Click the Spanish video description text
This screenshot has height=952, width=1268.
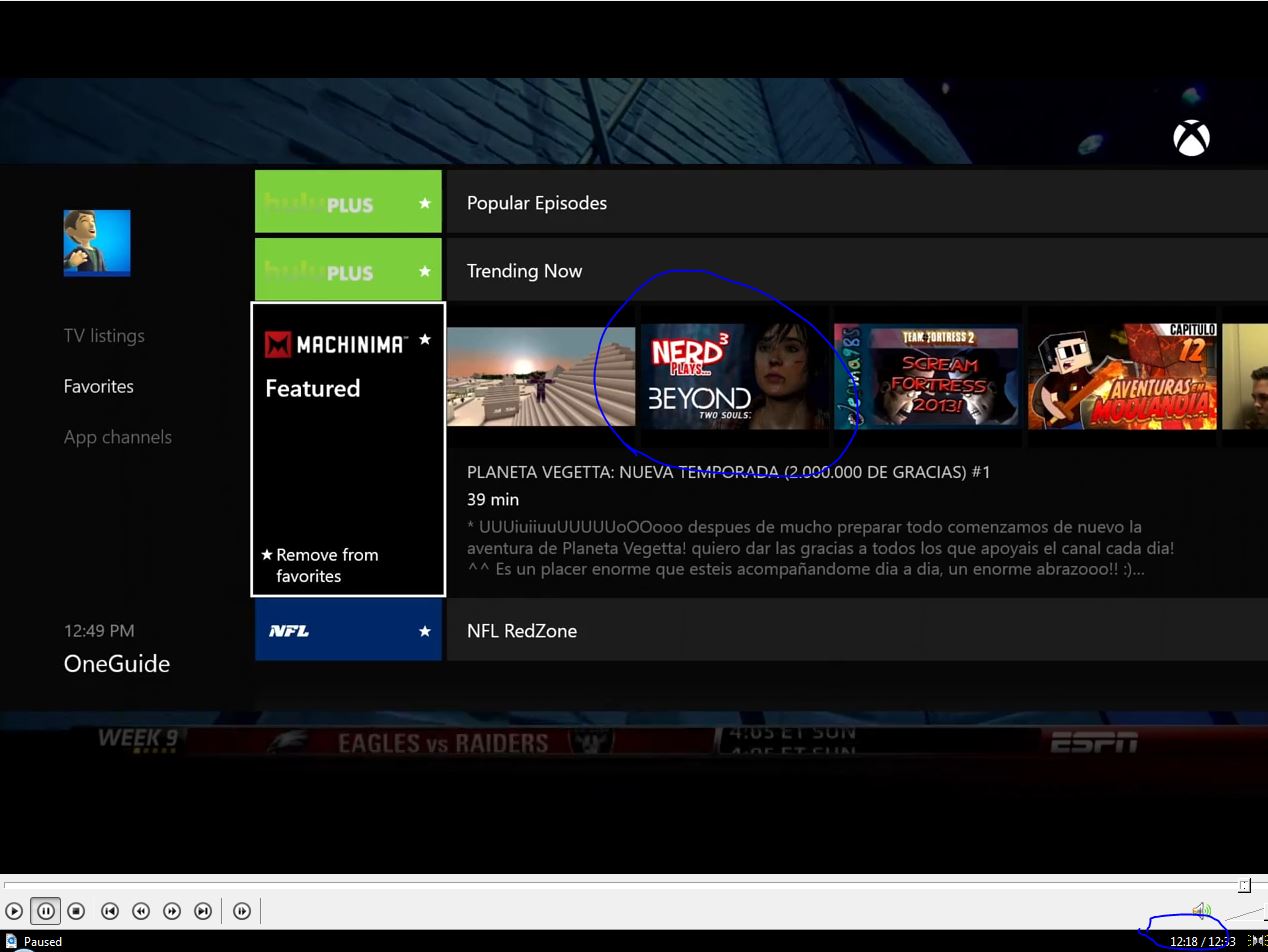point(820,548)
